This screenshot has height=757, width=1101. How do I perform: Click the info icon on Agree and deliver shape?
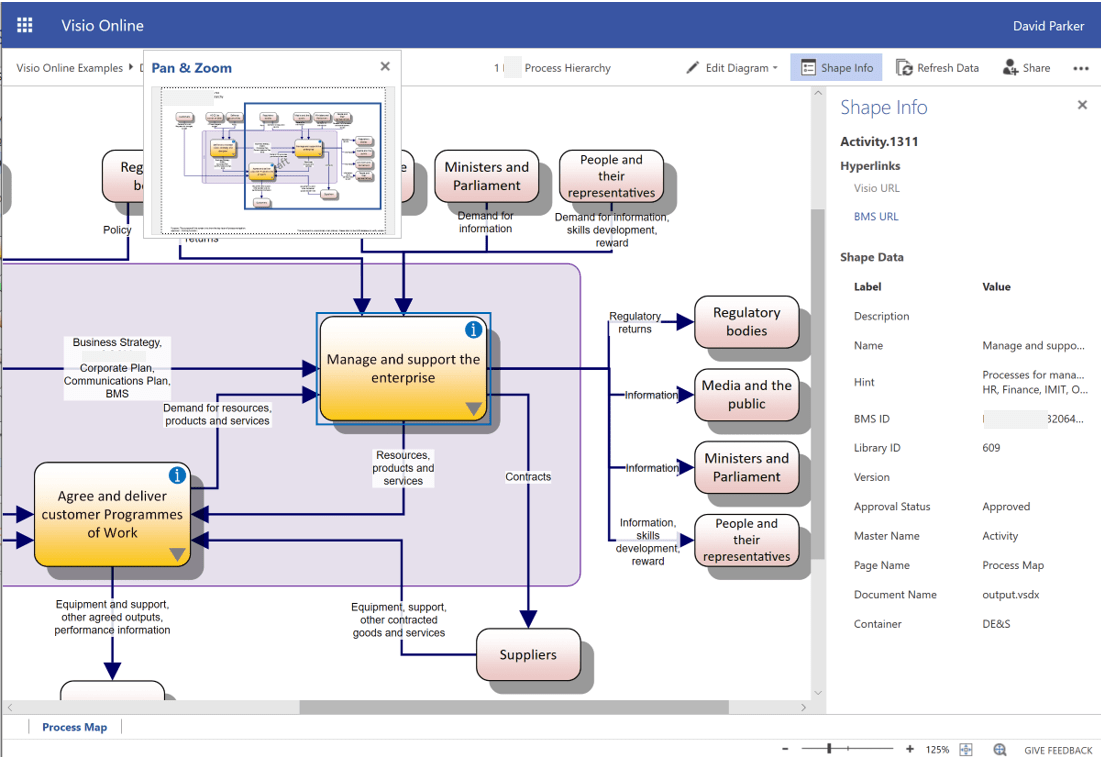pos(177,475)
